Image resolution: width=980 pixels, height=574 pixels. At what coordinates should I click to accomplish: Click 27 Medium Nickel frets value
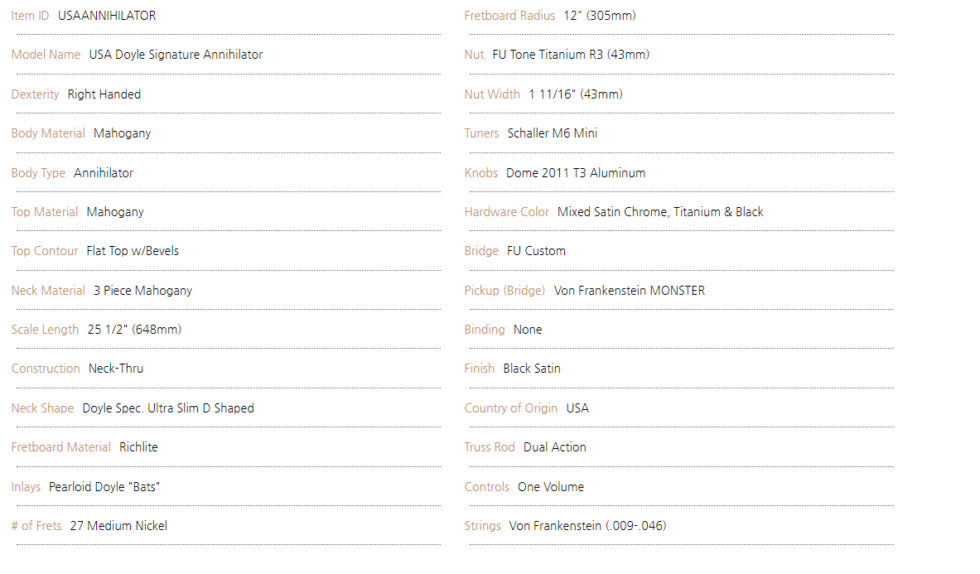point(119,526)
